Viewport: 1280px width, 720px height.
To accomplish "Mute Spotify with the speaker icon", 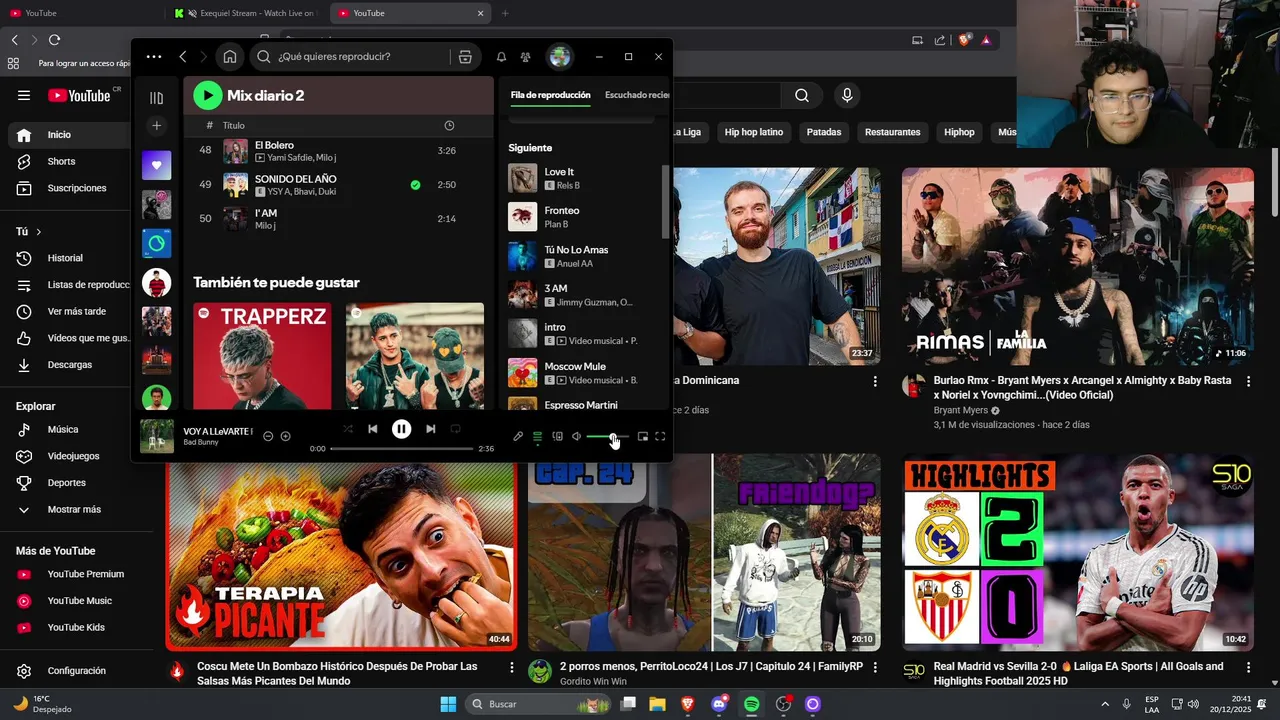I will [x=577, y=436].
